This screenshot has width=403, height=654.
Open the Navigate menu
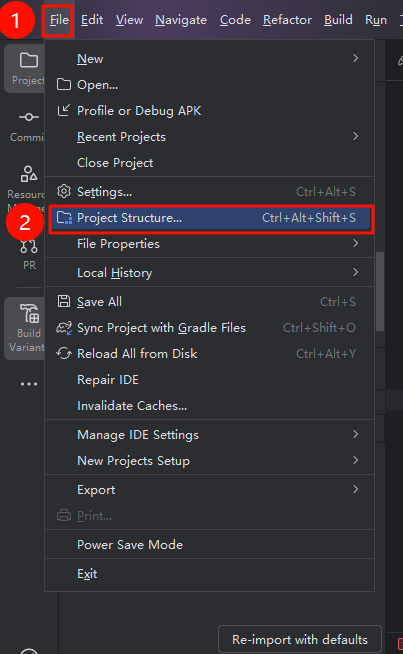tap(181, 20)
